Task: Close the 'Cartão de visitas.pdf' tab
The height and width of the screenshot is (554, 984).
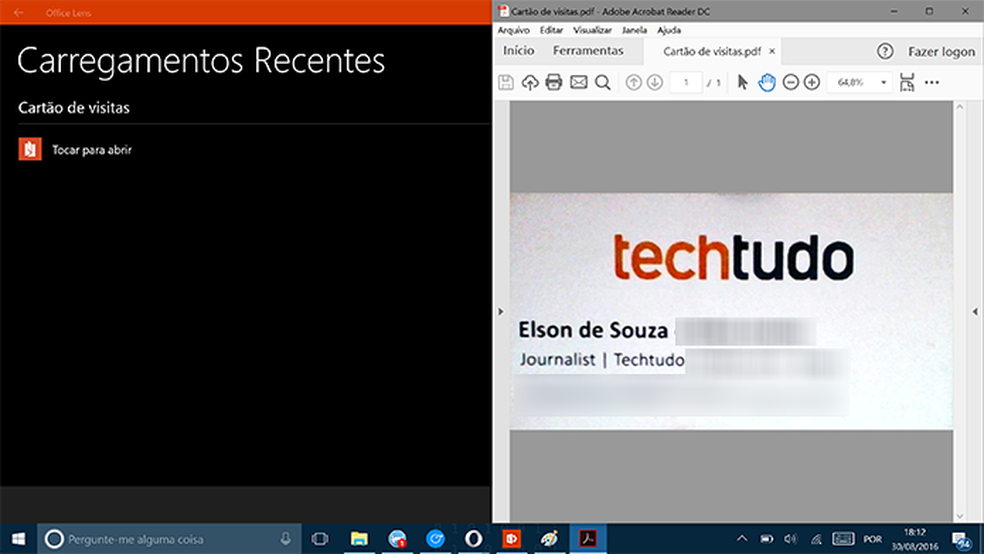Action: 772,51
